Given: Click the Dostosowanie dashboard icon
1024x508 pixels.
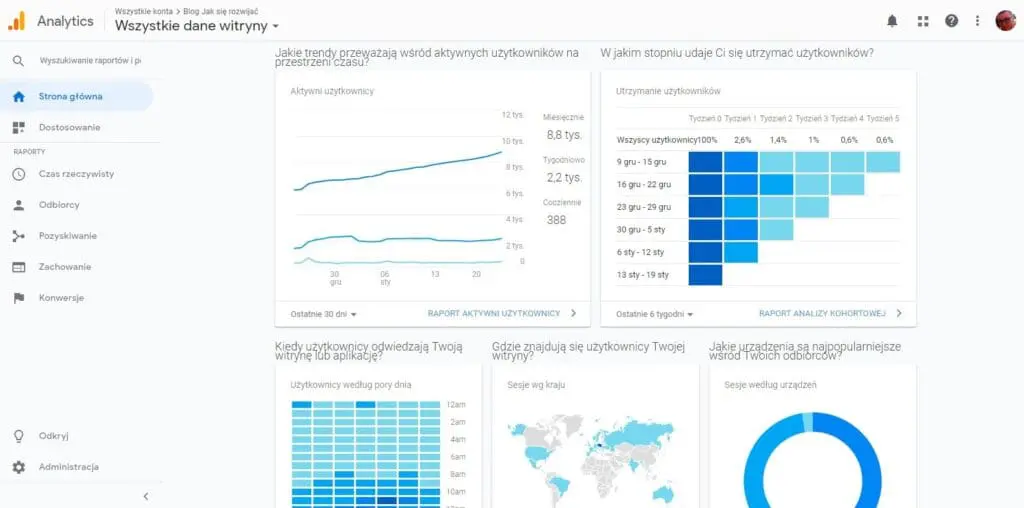Looking at the screenshot, I should click(19, 127).
